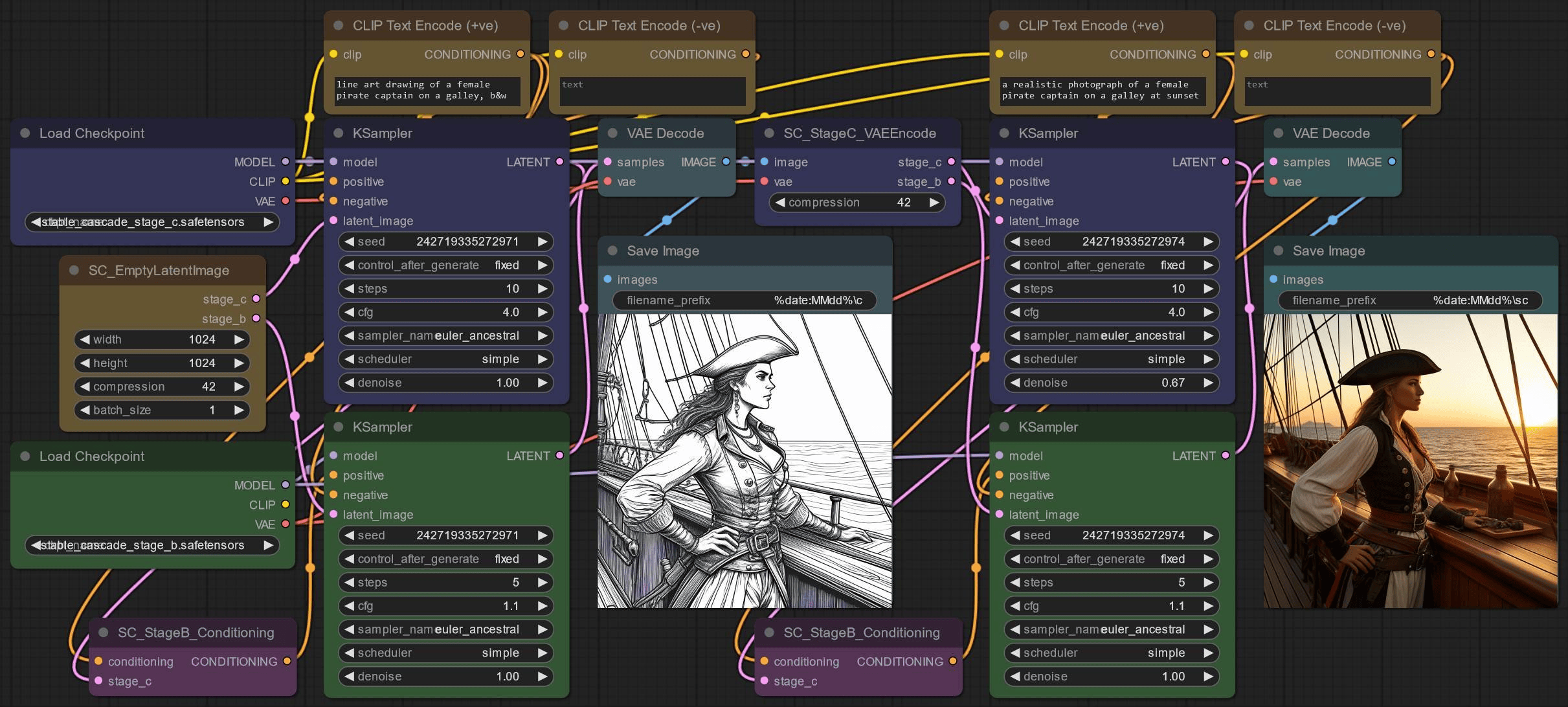
Task: Toggle collapse dot on right VAE Decode node
Action: click(1278, 133)
